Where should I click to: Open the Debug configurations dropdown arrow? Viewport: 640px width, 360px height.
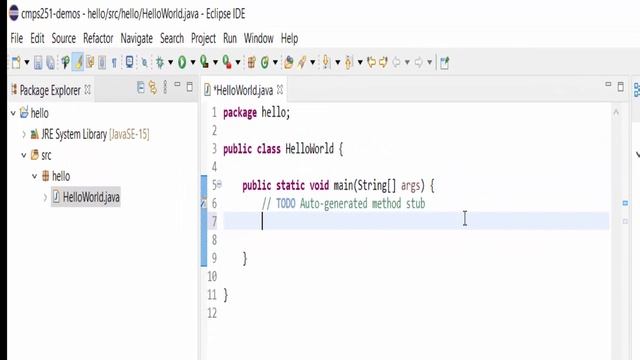tap(170, 62)
